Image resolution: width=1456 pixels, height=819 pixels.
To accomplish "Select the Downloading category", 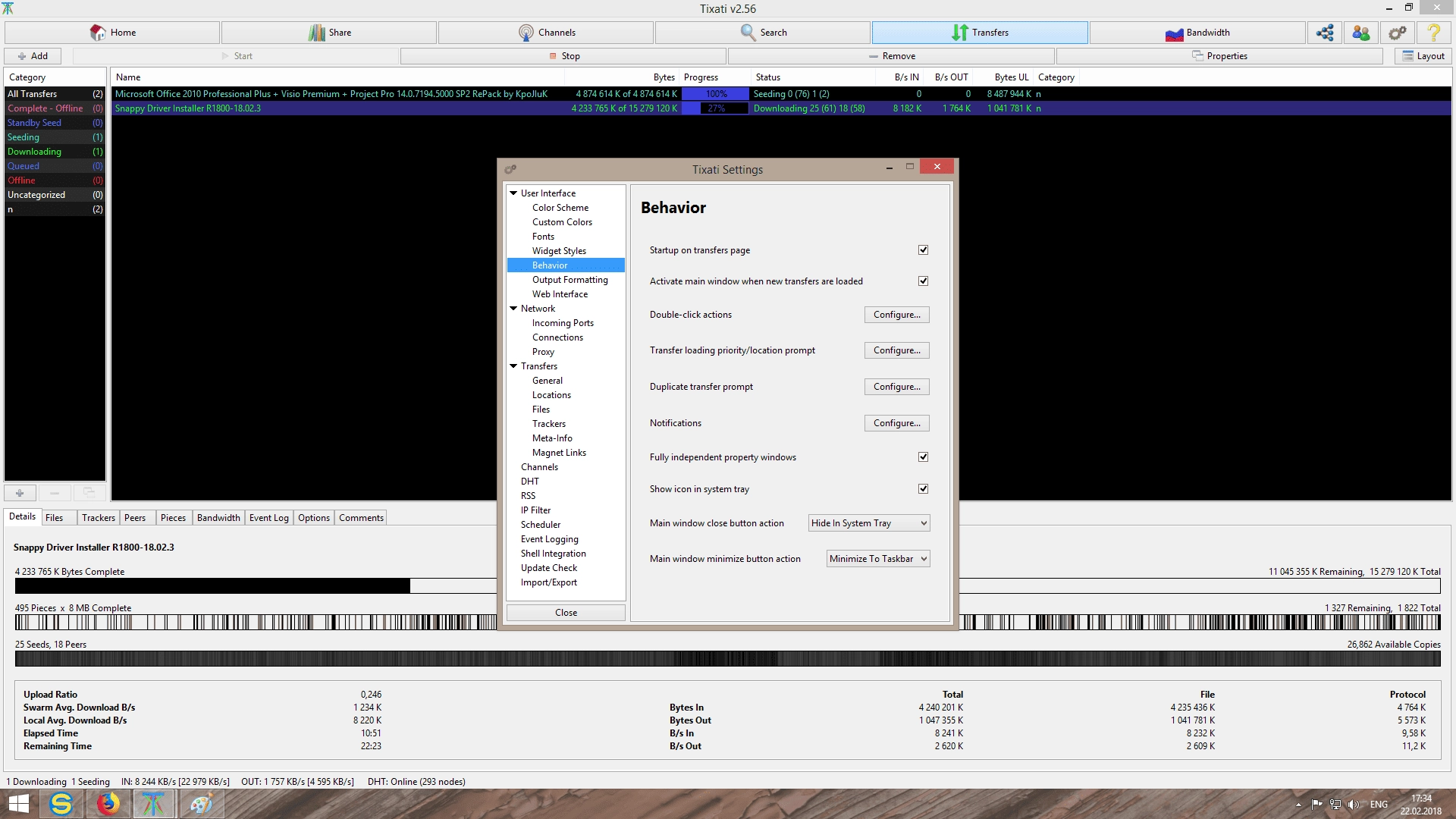I will pyautogui.click(x=55, y=152).
